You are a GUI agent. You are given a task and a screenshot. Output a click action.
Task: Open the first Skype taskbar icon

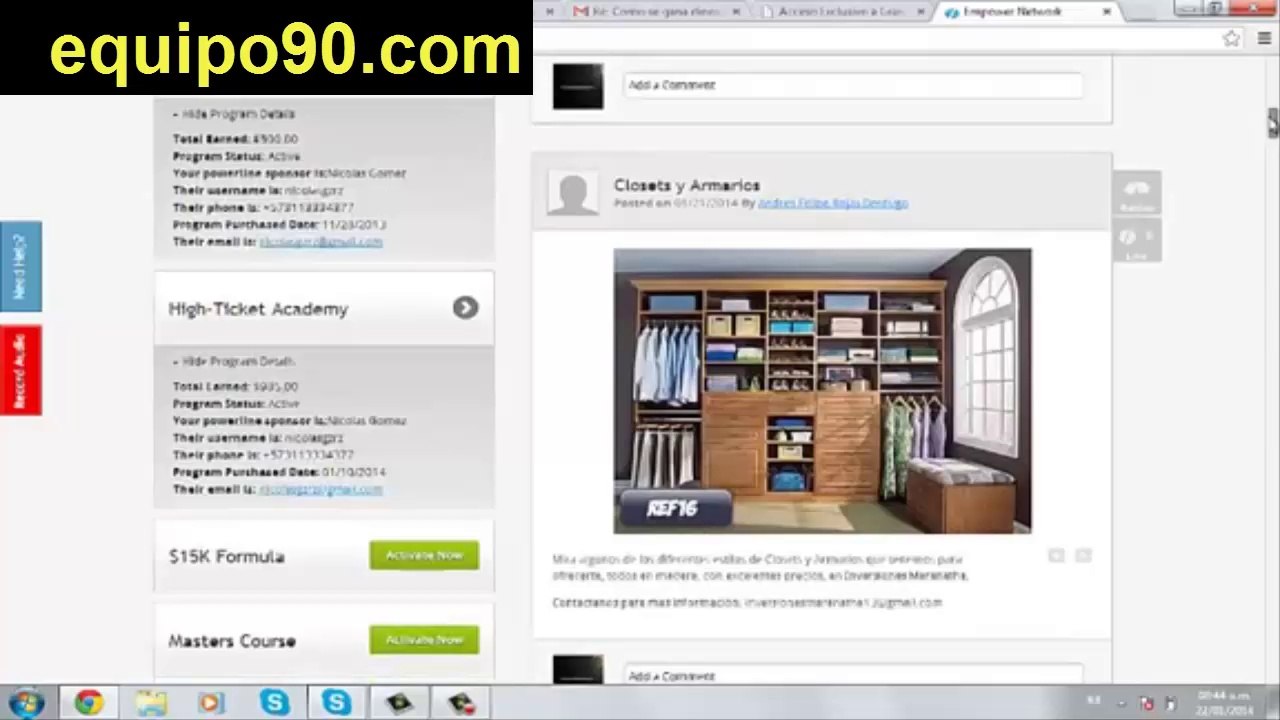coord(273,703)
